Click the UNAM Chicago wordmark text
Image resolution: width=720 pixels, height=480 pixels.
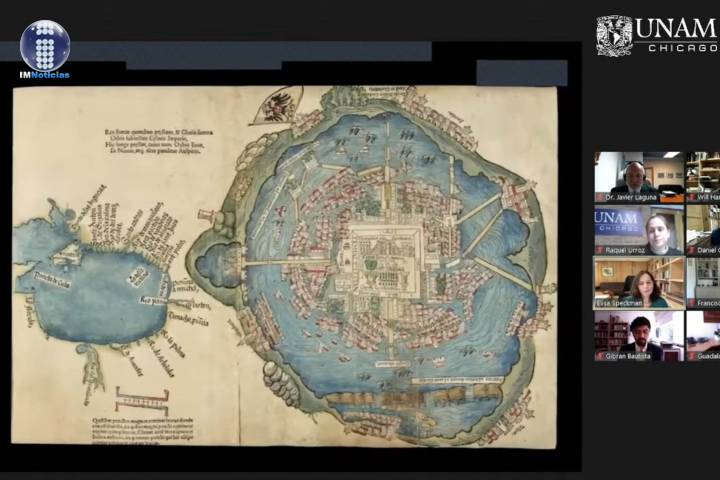676,34
